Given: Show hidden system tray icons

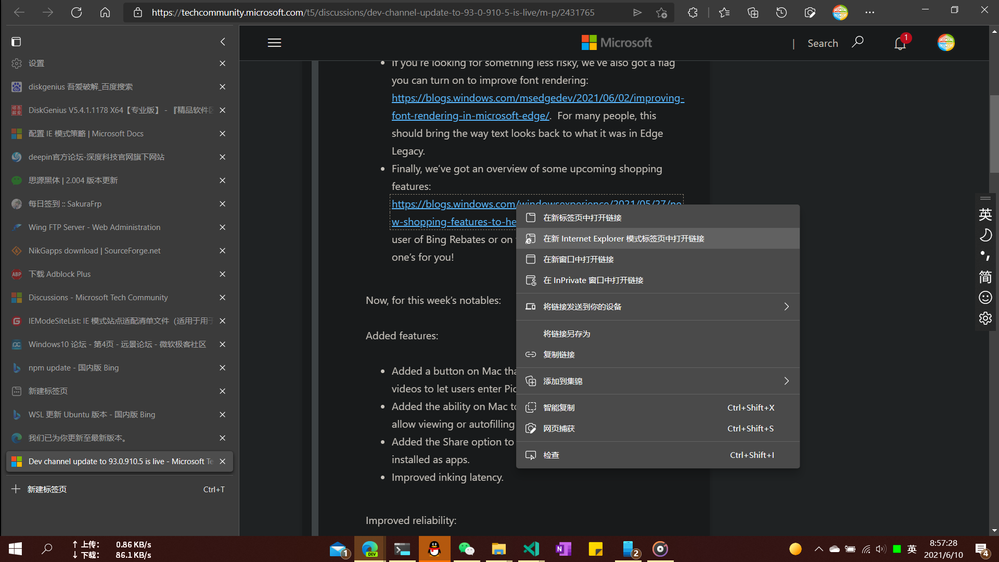Looking at the screenshot, I should click(819, 549).
